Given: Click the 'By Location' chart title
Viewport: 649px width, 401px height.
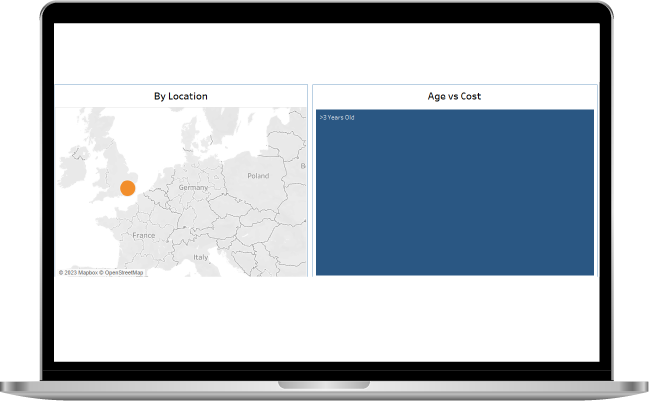Looking at the screenshot, I should (x=181, y=96).
